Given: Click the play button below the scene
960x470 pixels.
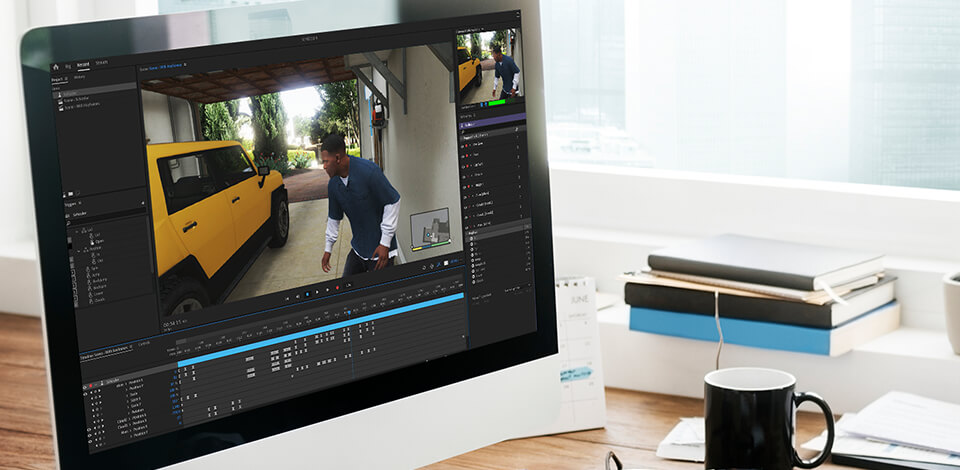Looking at the screenshot, I should 317,292.
